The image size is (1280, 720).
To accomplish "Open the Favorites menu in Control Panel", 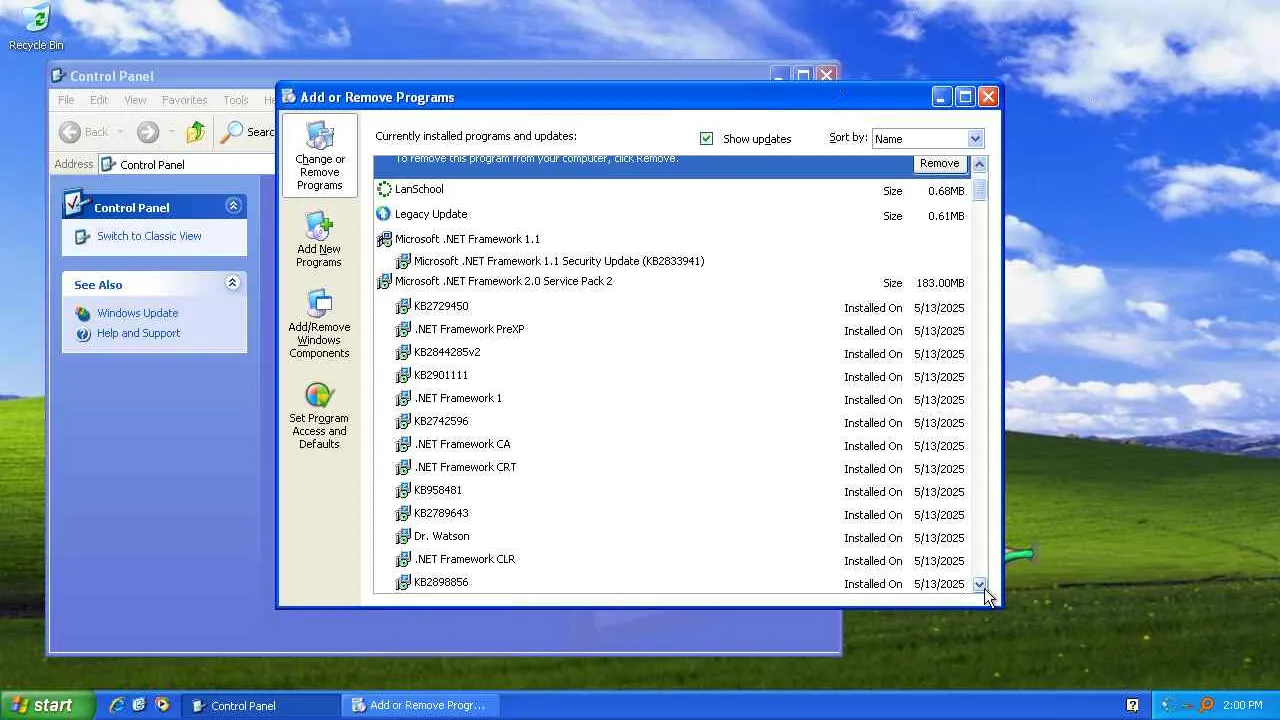I will click(x=185, y=100).
